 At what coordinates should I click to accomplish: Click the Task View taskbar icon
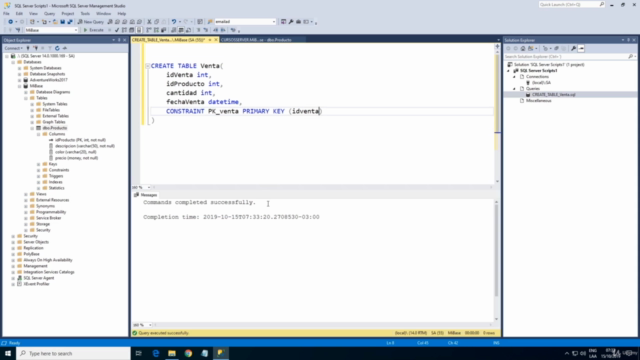coord(139,353)
